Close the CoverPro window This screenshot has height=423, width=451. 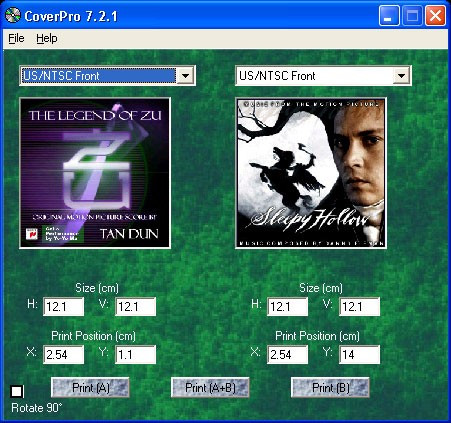[x=435, y=16]
